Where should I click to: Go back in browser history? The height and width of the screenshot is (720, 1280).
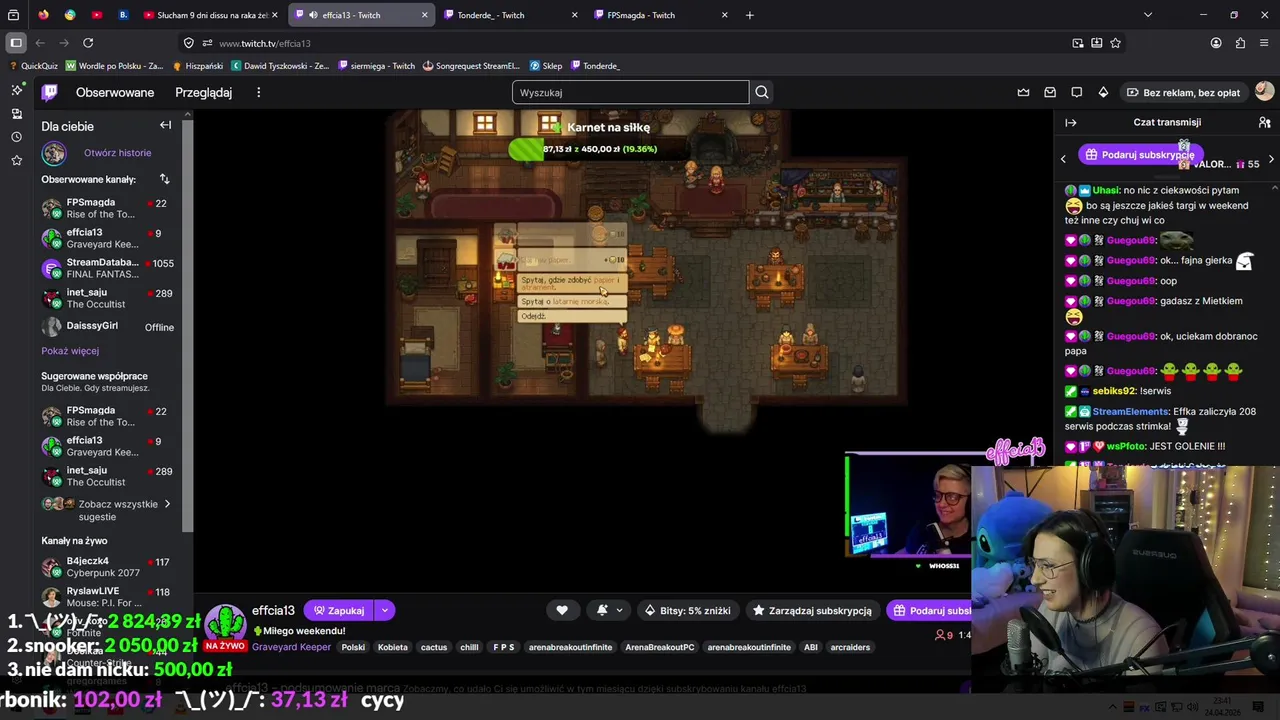[x=40, y=43]
